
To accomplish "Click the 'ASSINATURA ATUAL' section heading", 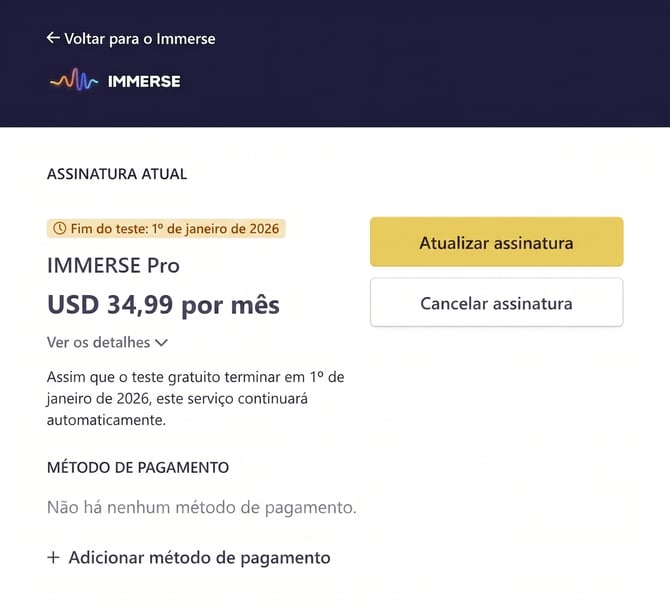I will coord(117,174).
